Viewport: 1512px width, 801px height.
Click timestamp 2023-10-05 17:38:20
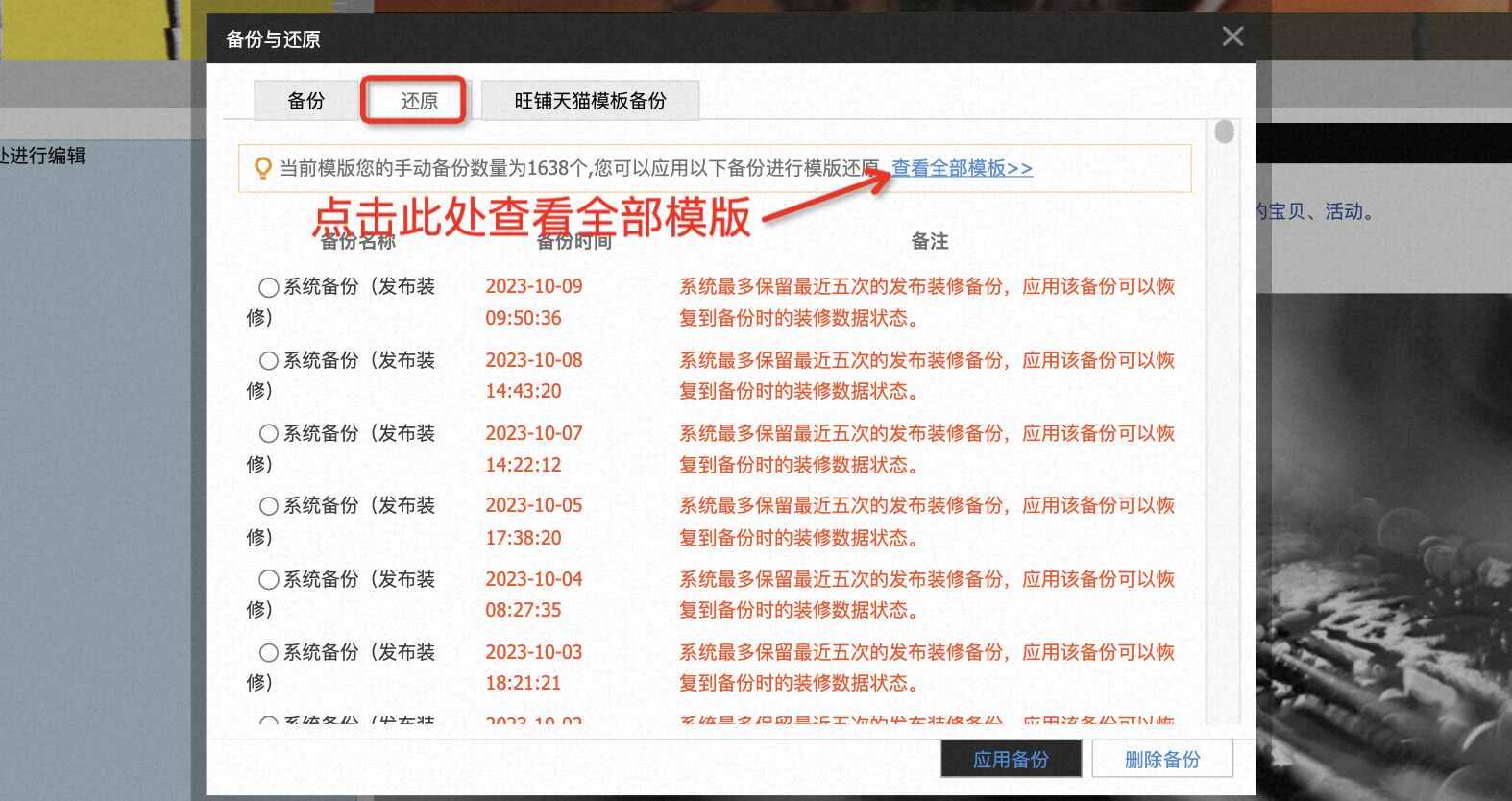pyautogui.click(x=534, y=522)
